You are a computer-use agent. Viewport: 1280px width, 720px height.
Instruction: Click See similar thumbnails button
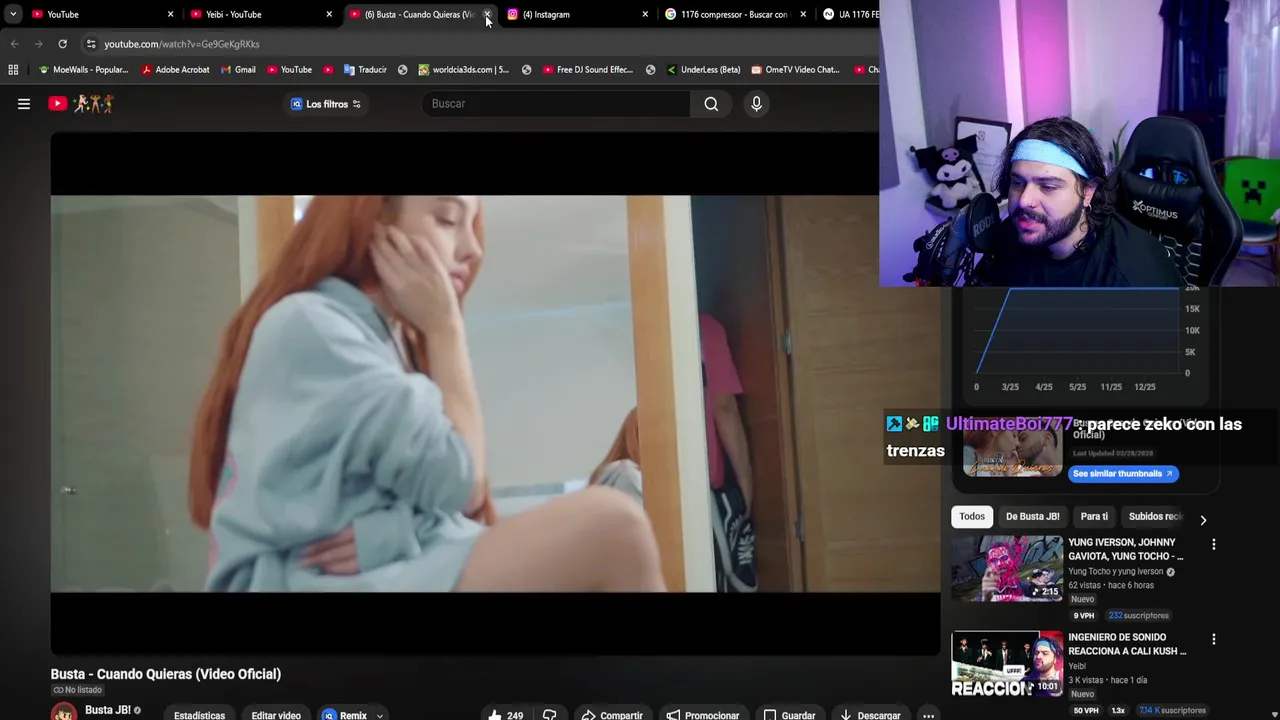coord(1123,473)
